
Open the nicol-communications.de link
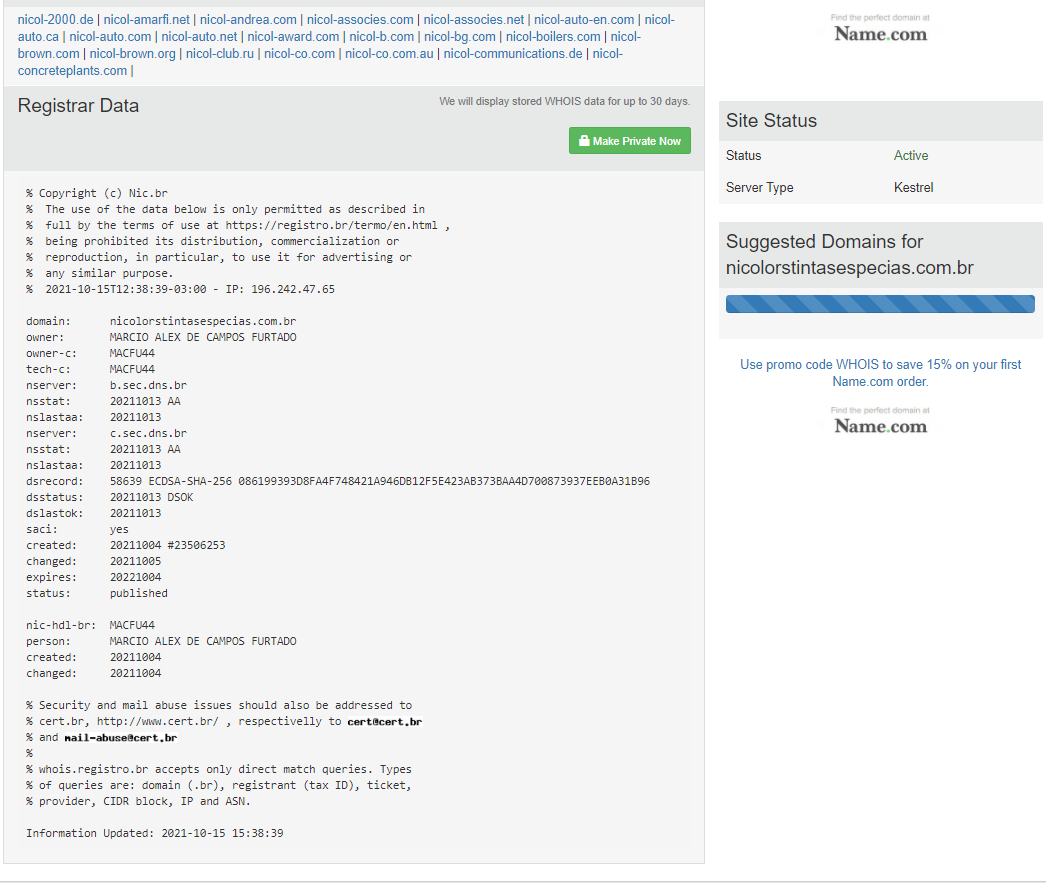tap(512, 53)
